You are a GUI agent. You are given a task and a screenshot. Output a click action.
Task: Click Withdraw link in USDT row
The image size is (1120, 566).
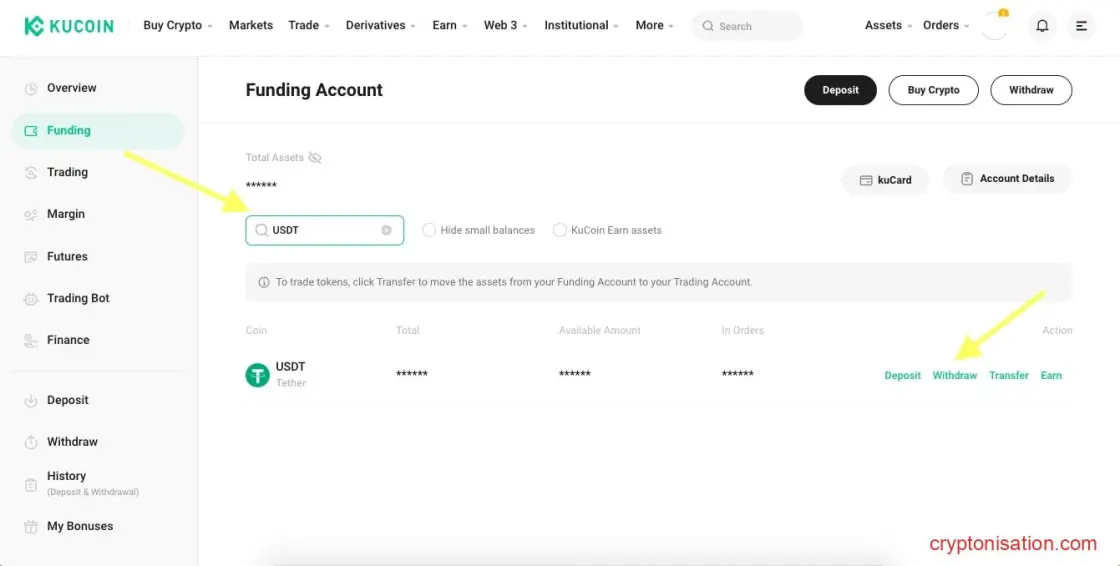(x=954, y=375)
